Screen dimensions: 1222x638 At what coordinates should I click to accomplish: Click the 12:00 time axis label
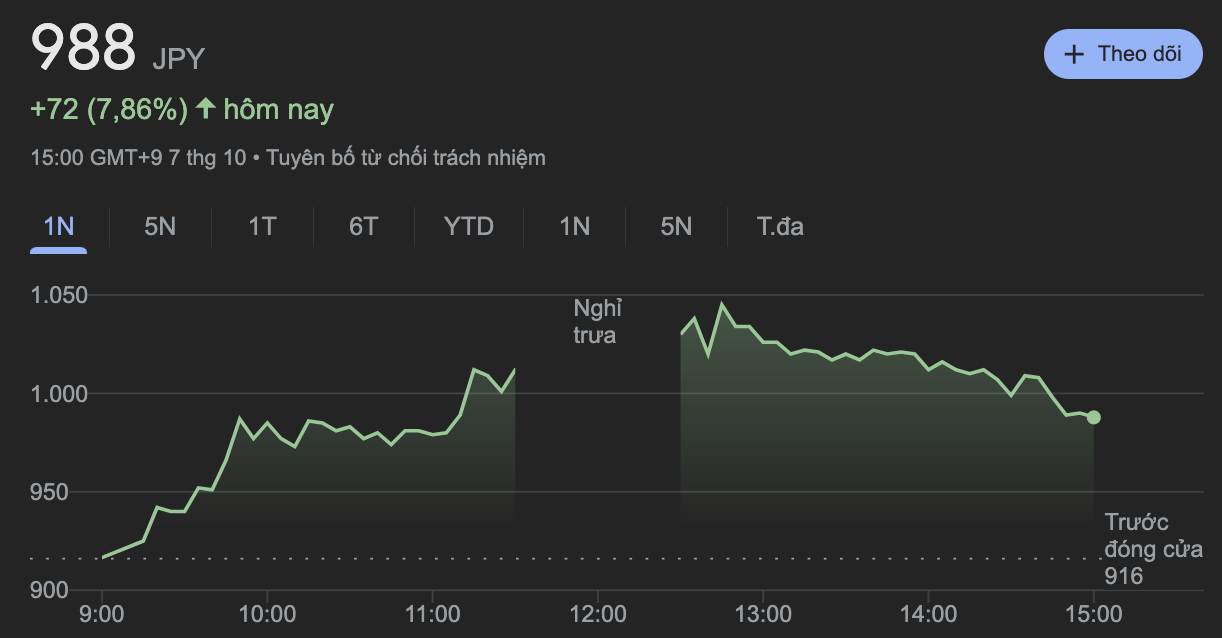(x=597, y=611)
